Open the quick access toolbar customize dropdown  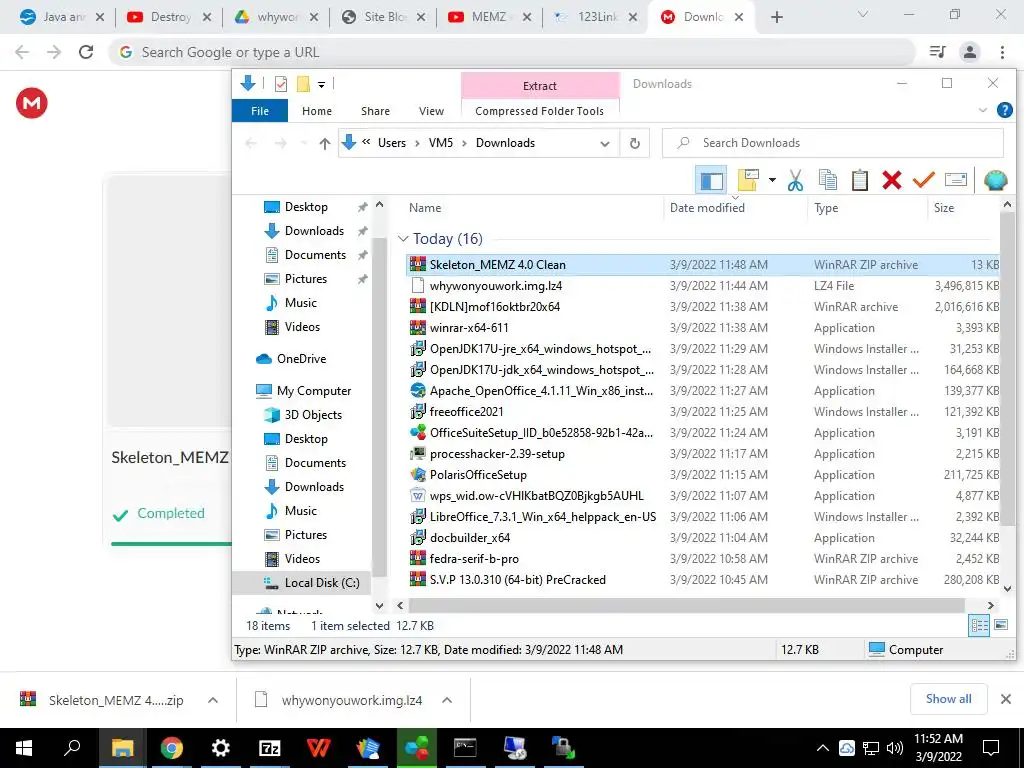[x=321, y=84]
